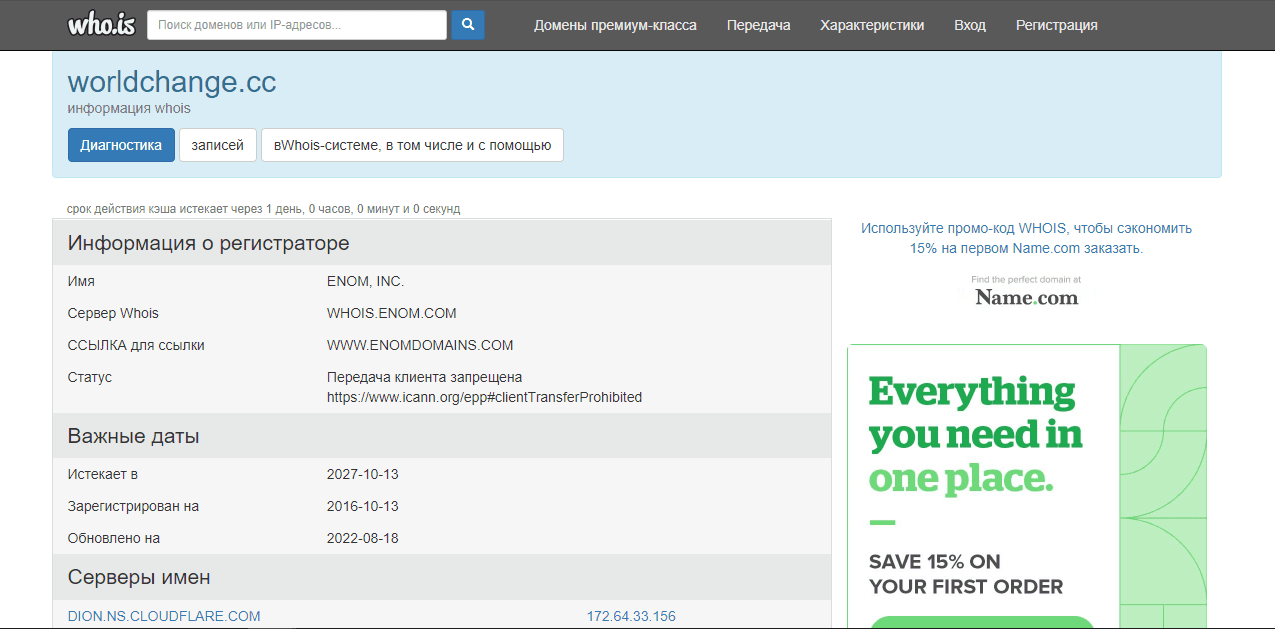Click the WHOIS promo code Name.com link
1275x629 pixels.
1026,238
